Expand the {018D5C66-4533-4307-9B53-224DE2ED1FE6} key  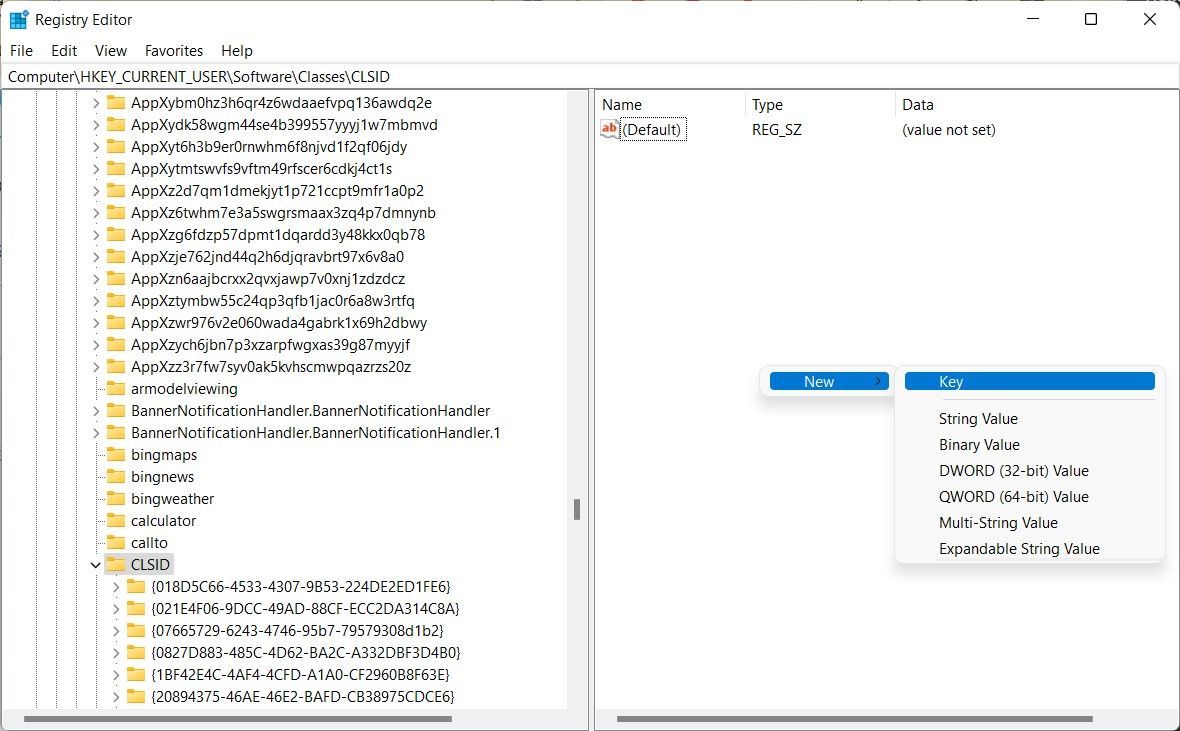[118, 586]
